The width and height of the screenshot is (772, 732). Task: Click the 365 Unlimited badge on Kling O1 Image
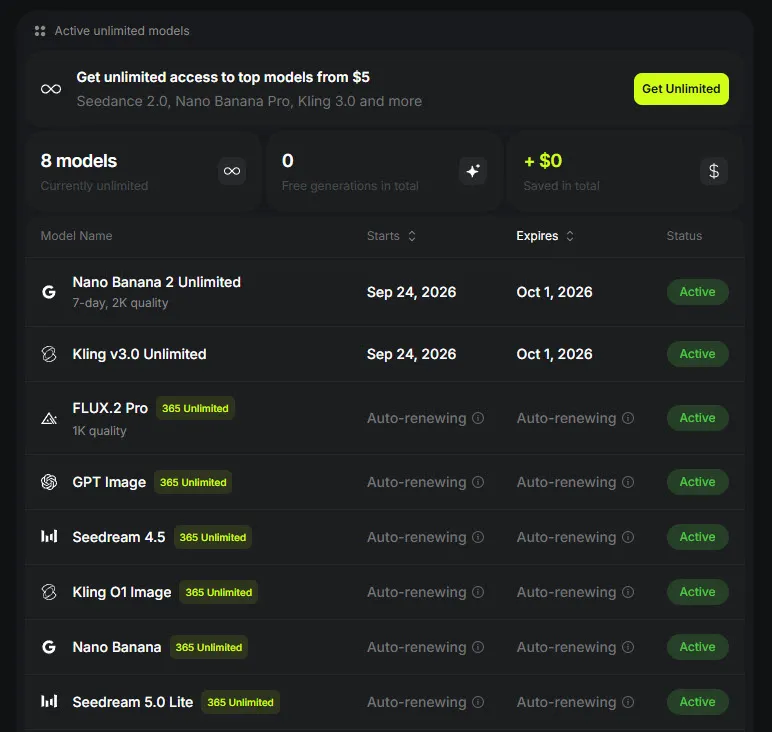click(x=219, y=592)
